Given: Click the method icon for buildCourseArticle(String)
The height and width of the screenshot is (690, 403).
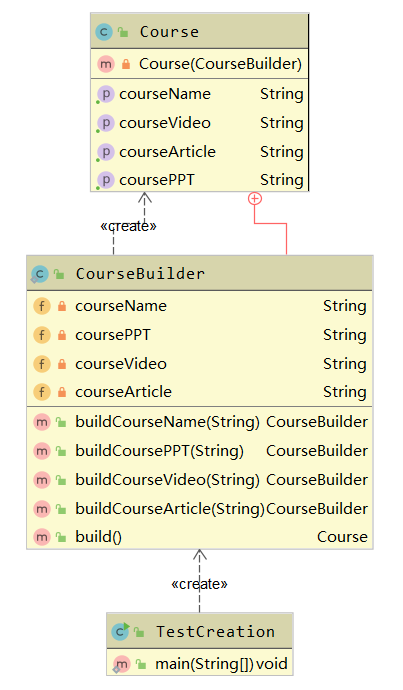Looking at the screenshot, I should click(x=42, y=509).
